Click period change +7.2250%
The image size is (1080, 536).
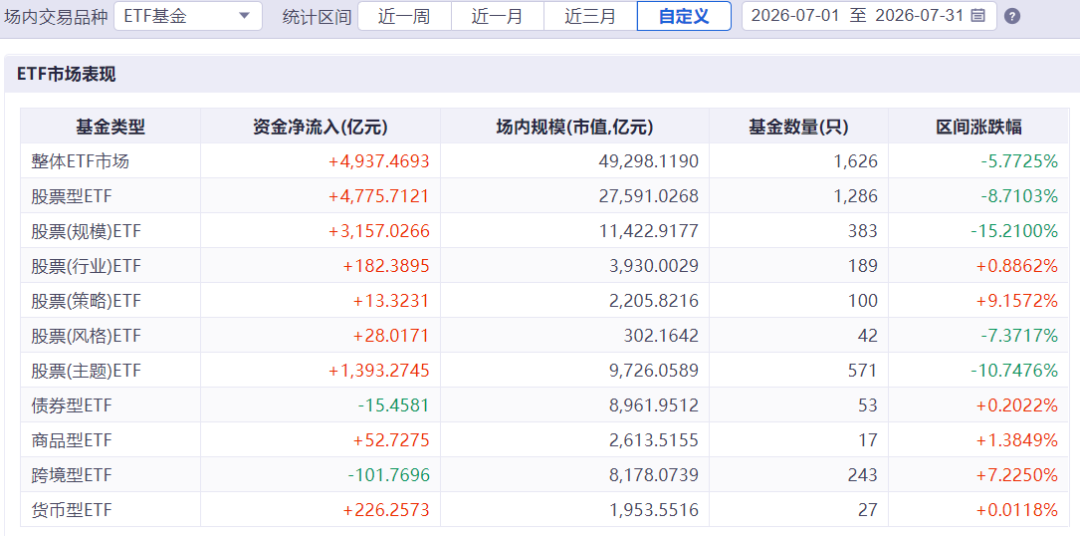(x=1017, y=475)
